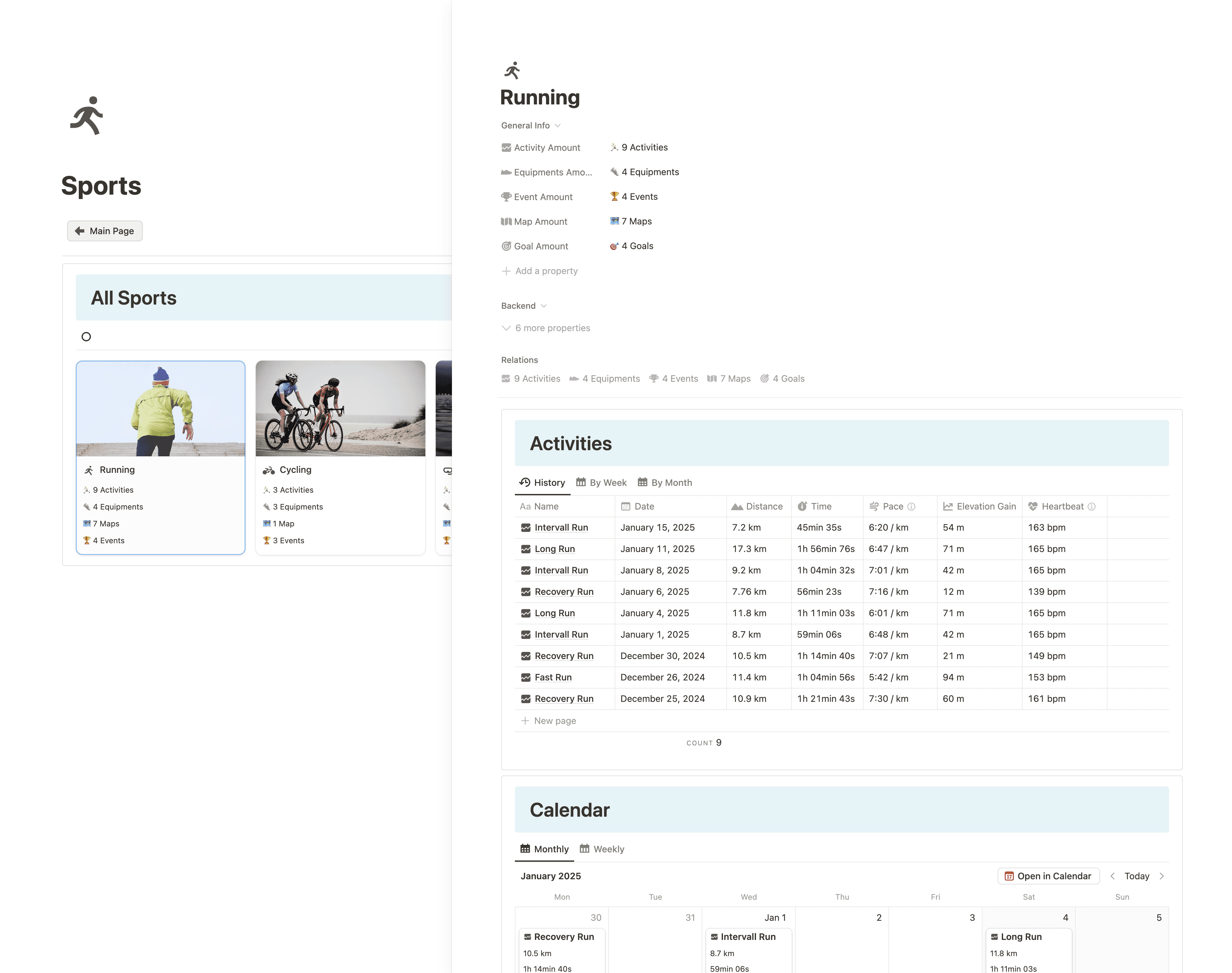This screenshot has width=1232, height=973.
Task: Click the large Sports page runner icon
Action: [87, 116]
